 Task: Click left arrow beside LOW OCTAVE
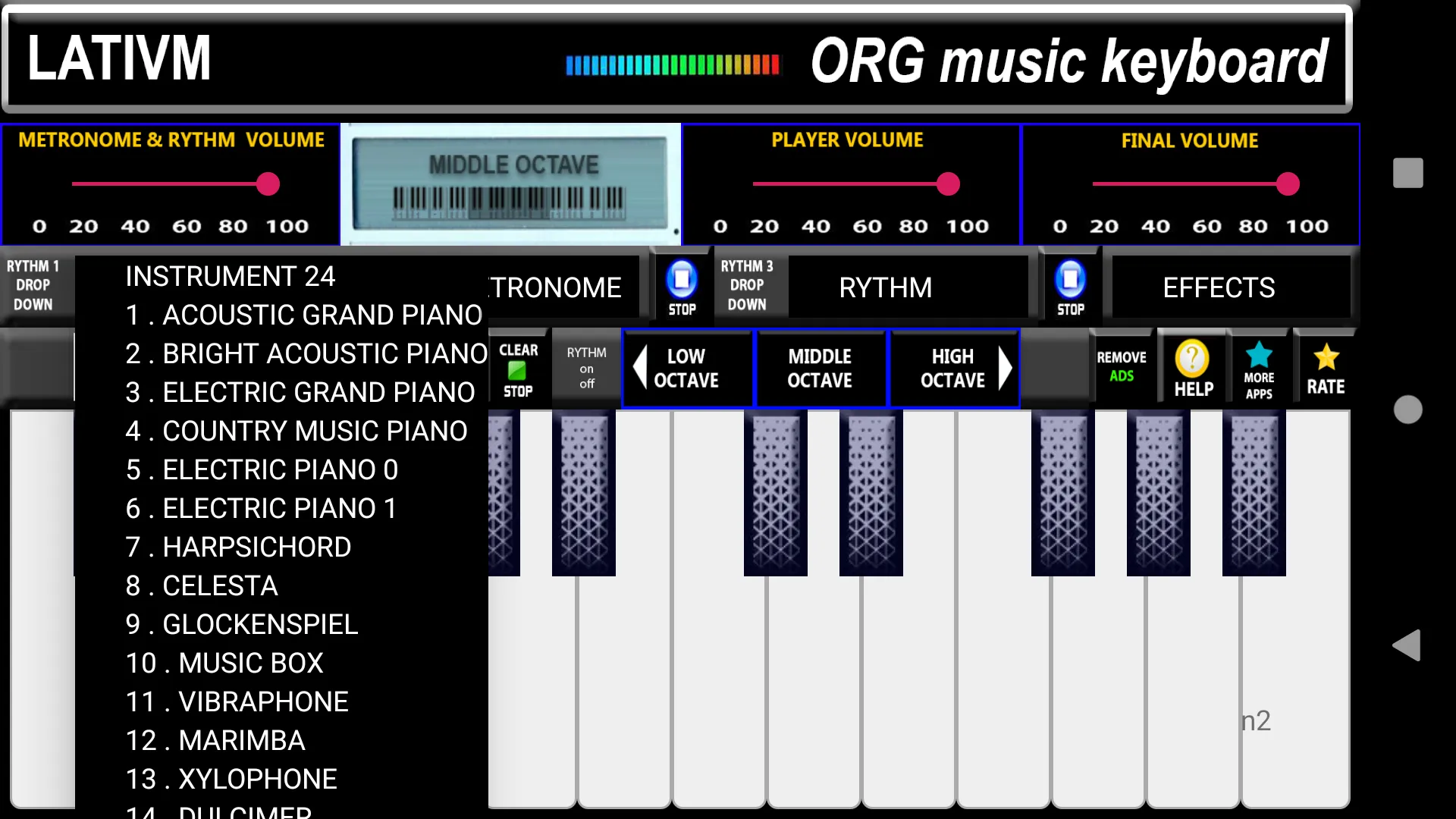(640, 368)
